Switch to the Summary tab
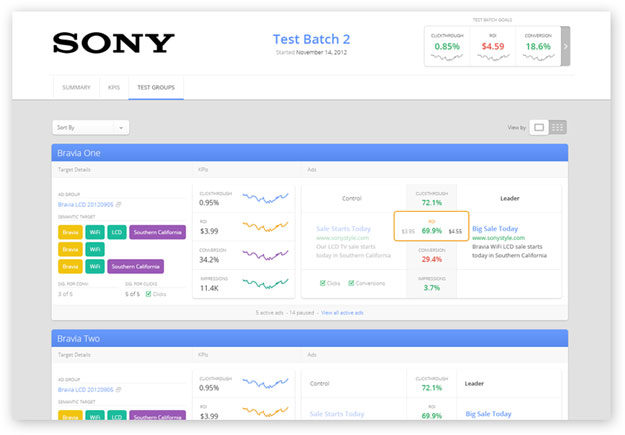The width and height of the screenshot is (625, 435). [x=76, y=87]
